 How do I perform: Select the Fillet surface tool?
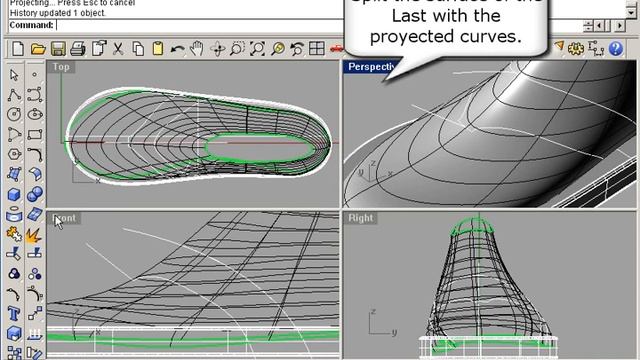(x=35, y=174)
